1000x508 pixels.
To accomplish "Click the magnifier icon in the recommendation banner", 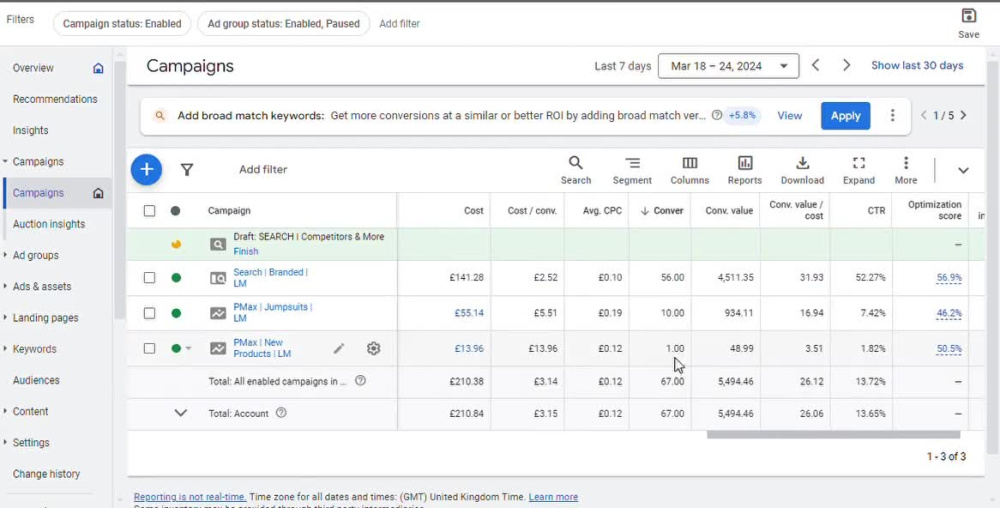I will pos(159,115).
